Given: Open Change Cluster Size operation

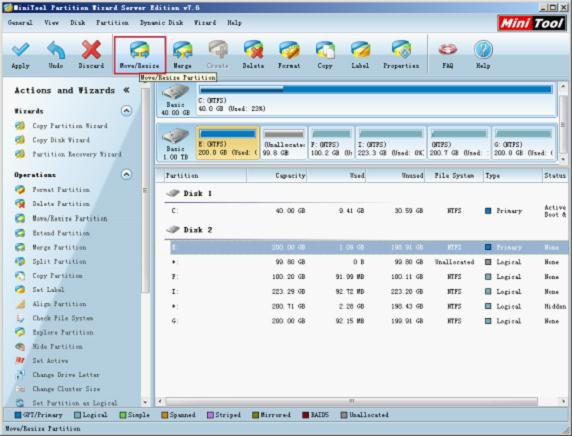Looking at the screenshot, I should 58,389.
